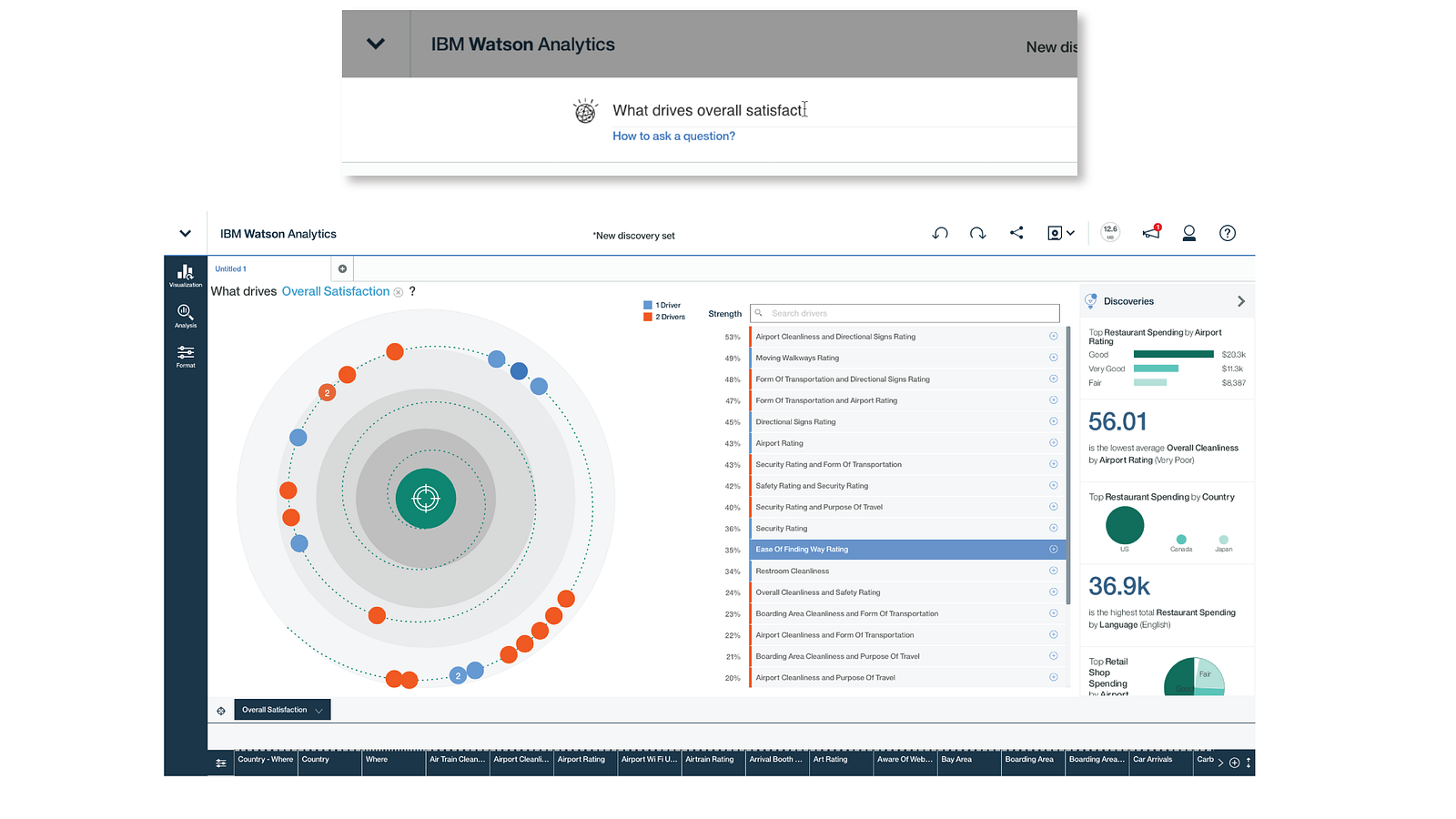This screenshot has height=819, width=1456.
Task: Add a new tab with the plus icon
Action: click(x=342, y=268)
